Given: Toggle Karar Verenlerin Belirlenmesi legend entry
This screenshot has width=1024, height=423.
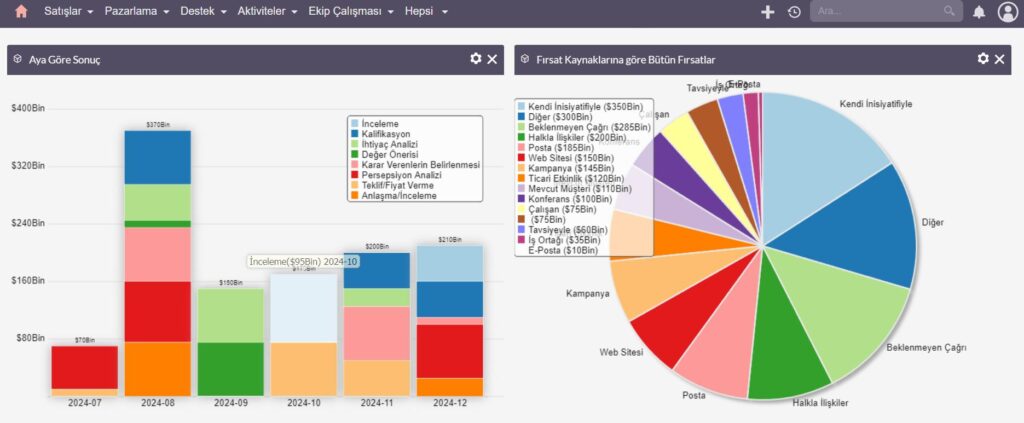Looking at the screenshot, I should 415,165.
